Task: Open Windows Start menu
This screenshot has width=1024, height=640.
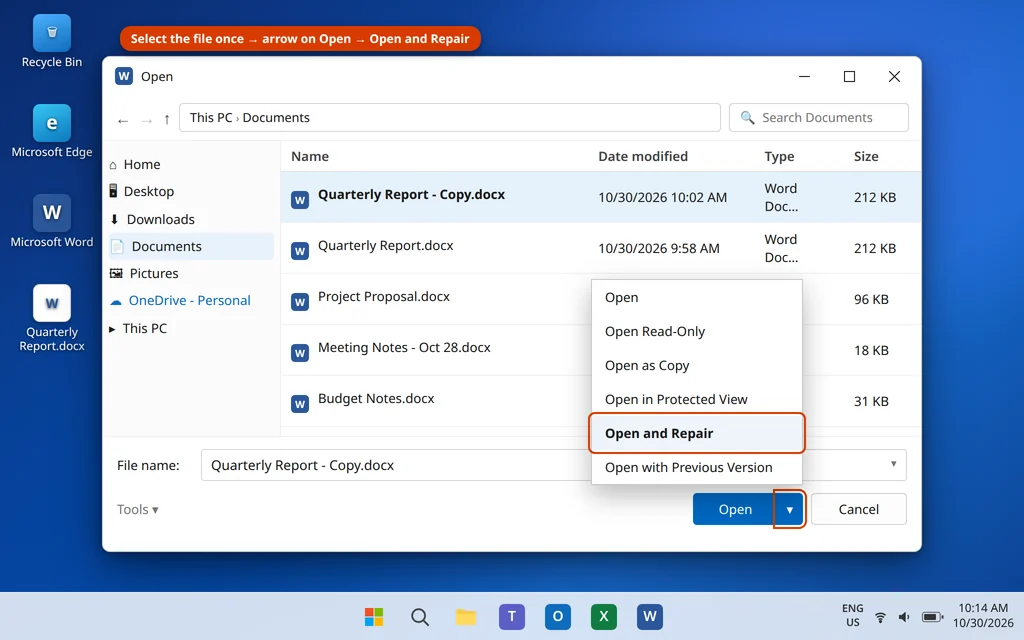Action: coord(374,616)
